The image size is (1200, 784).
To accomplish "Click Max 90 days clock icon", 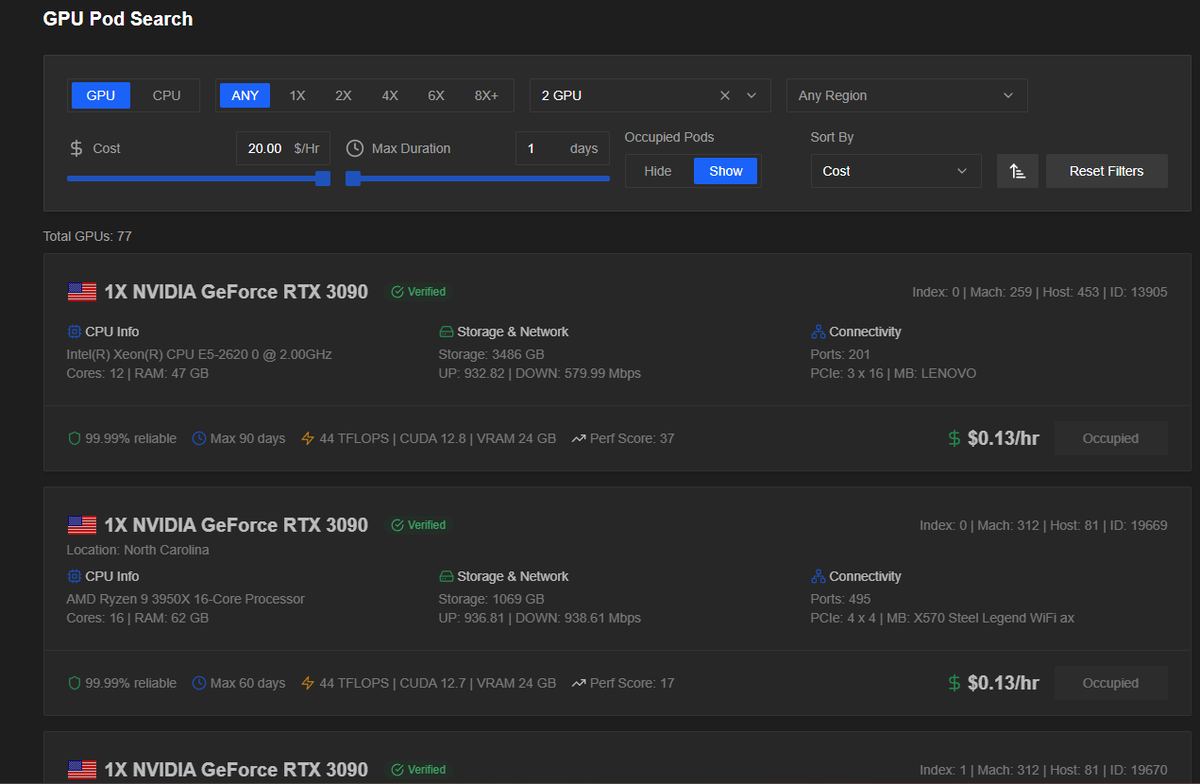I will (x=199, y=438).
